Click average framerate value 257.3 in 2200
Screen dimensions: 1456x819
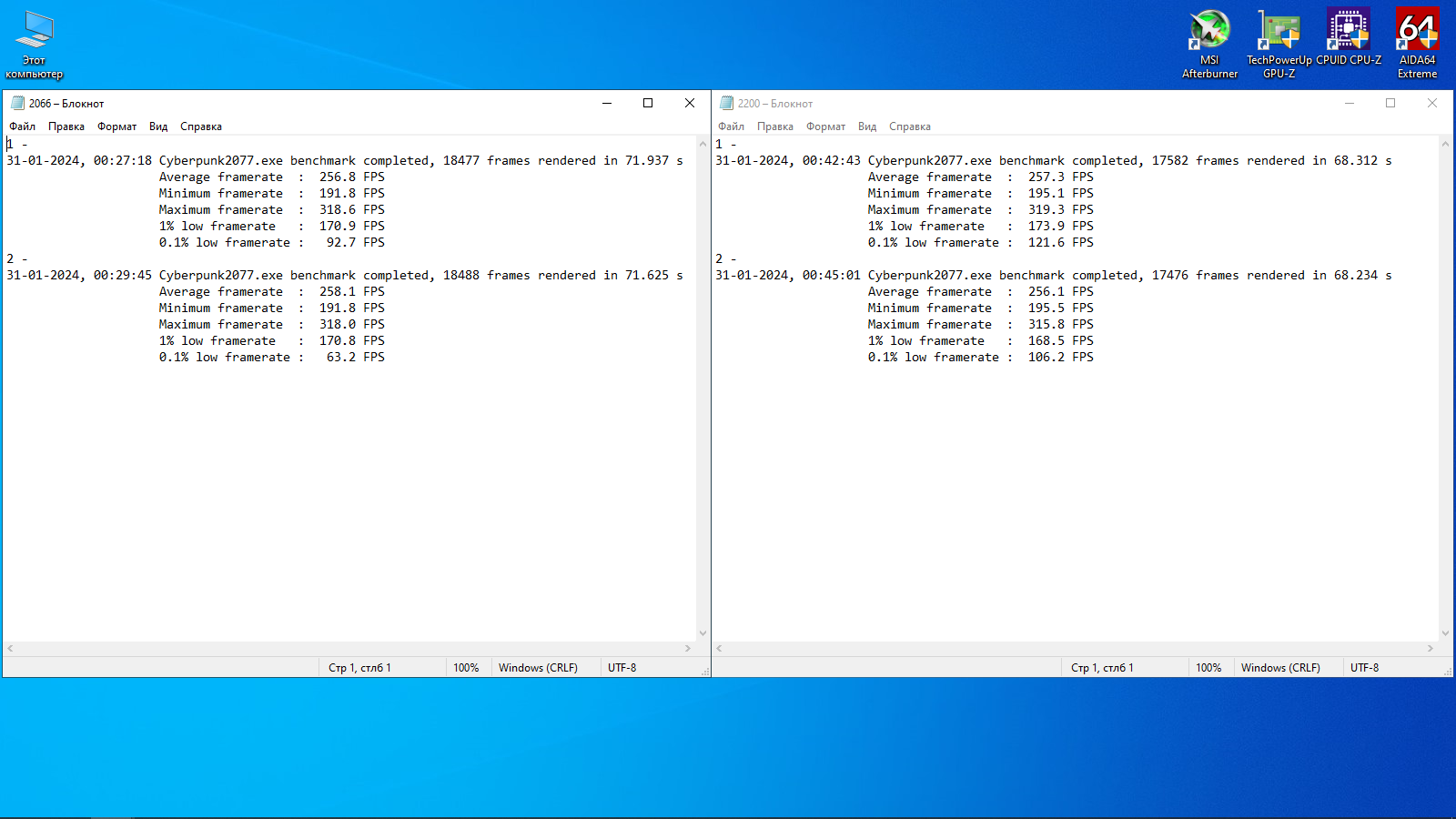(1046, 177)
